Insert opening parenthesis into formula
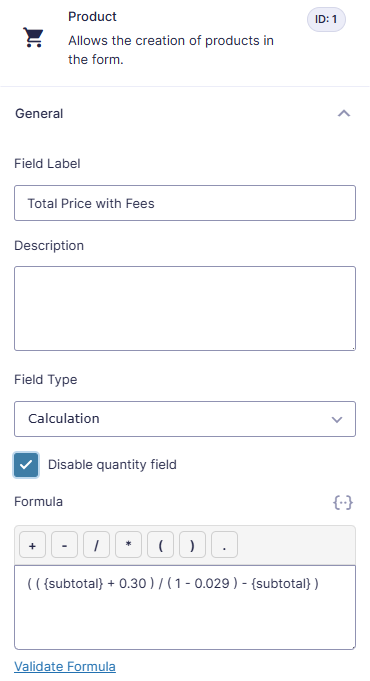This screenshot has height=681, width=370. 160,545
